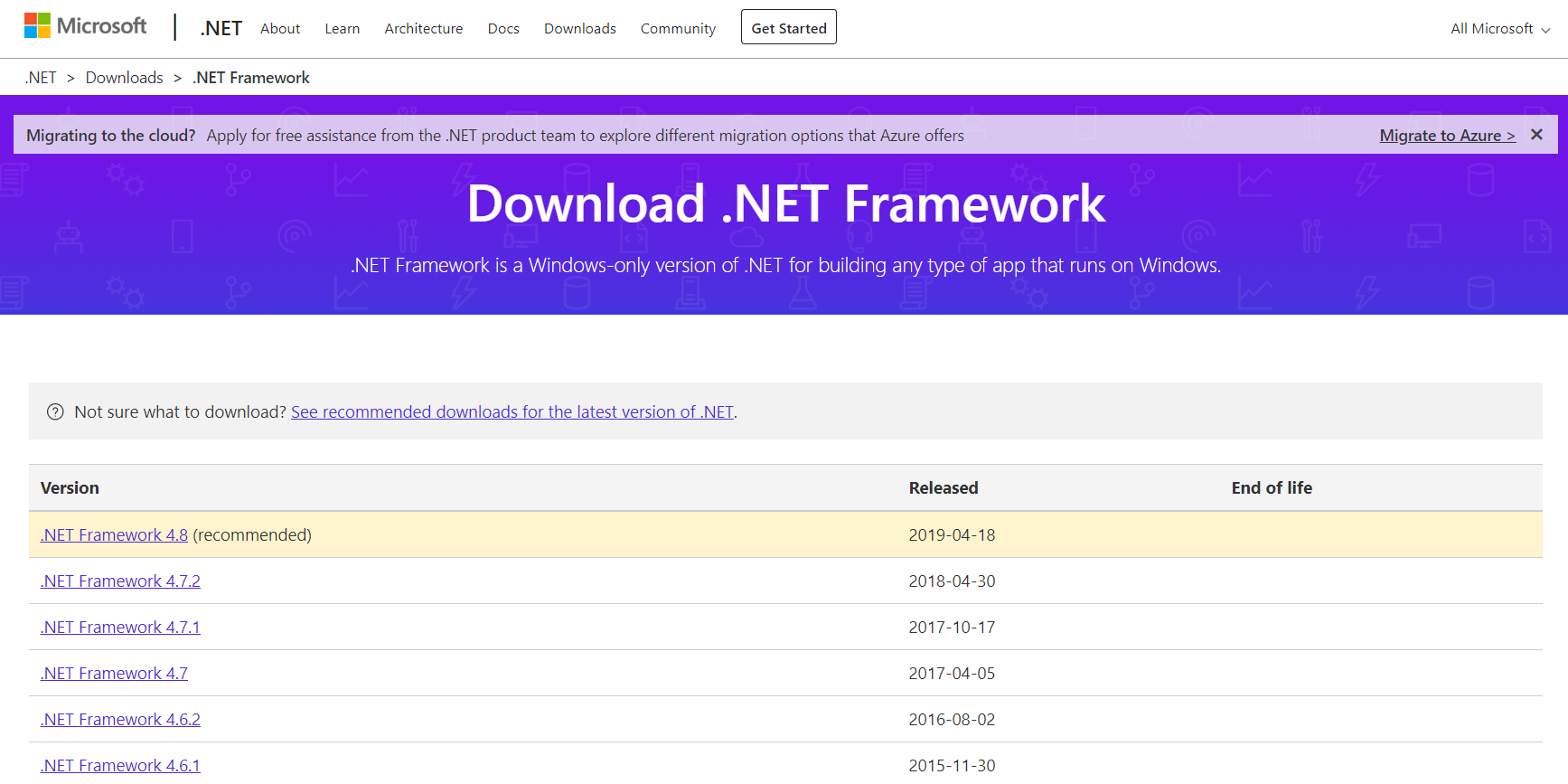
Task: Click the Migrating to the cloud? text
Action: point(110,136)
